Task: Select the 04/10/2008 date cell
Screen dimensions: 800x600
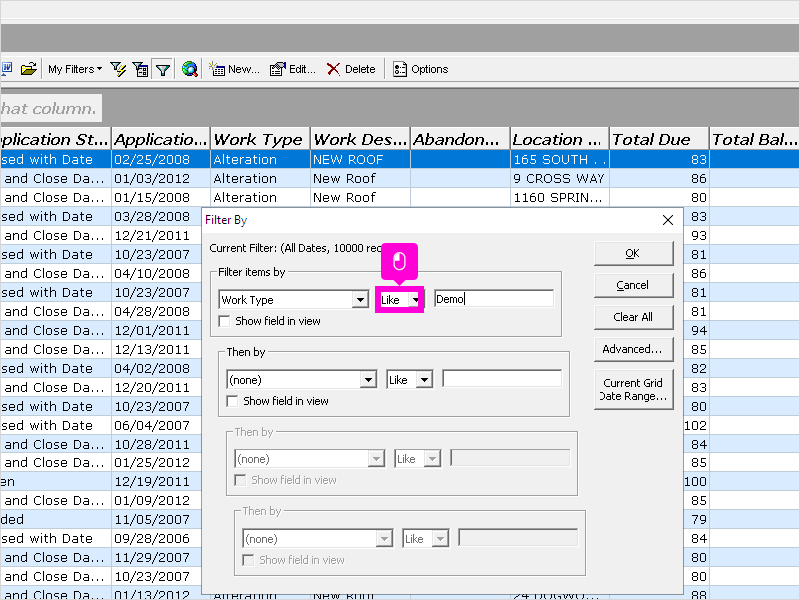Action: [157, 273]
